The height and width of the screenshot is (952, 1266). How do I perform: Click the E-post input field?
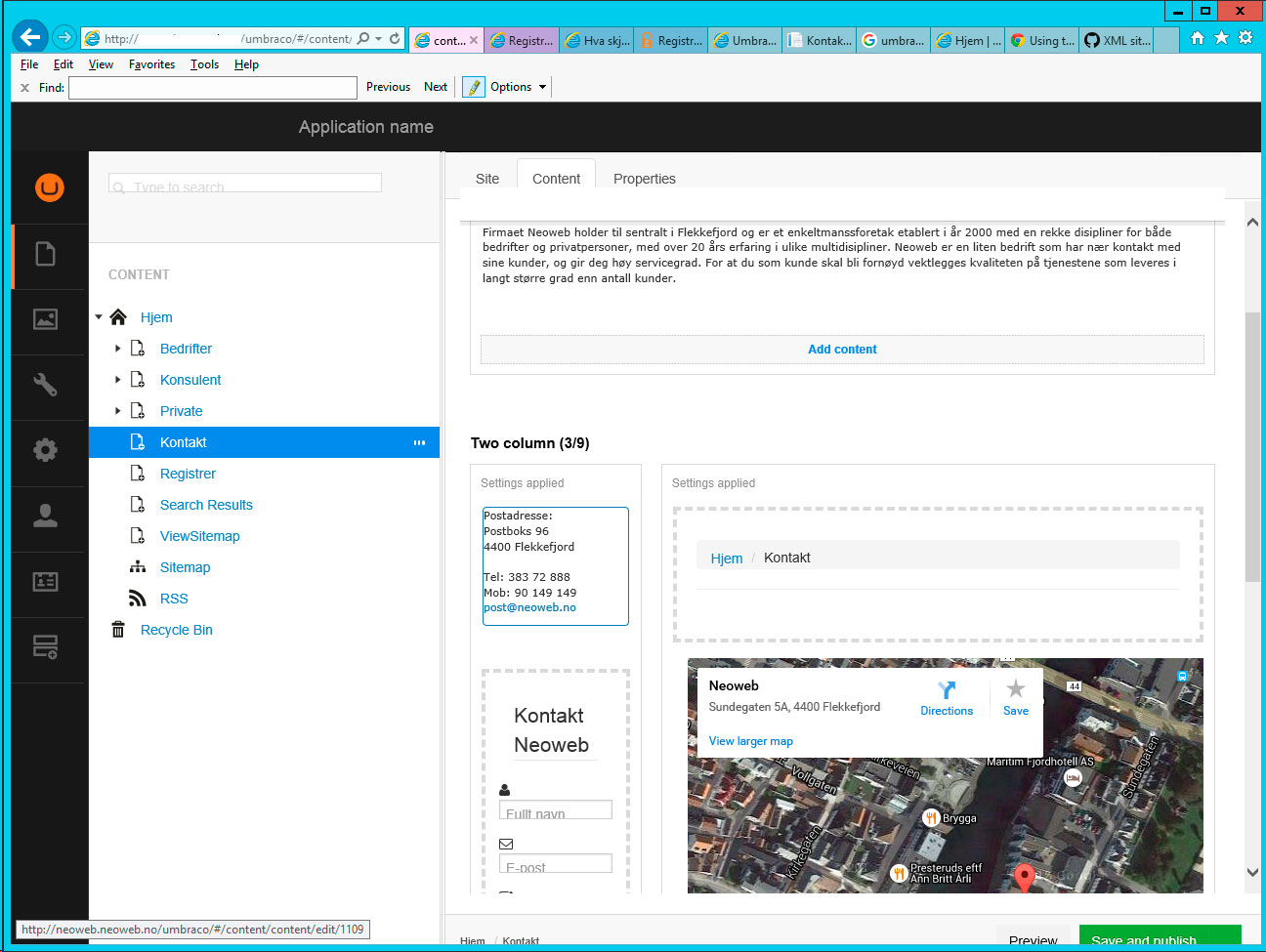point(556,863)
